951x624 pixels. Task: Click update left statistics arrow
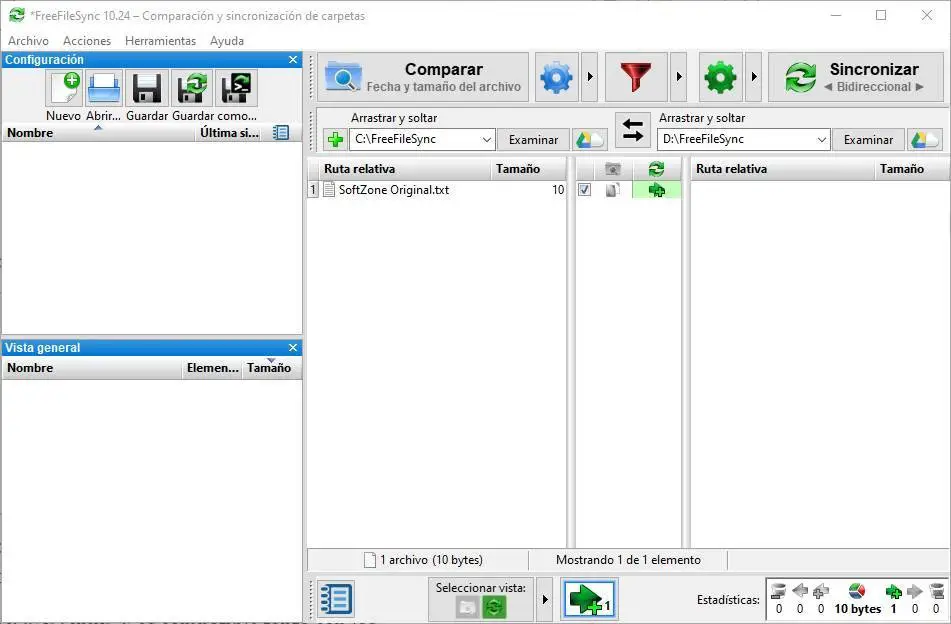click(x=800, y=591)
